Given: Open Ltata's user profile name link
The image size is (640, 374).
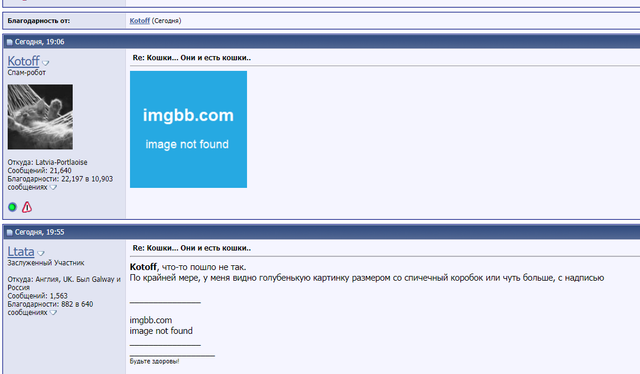Looking at the screenshot, I should 21,252.
